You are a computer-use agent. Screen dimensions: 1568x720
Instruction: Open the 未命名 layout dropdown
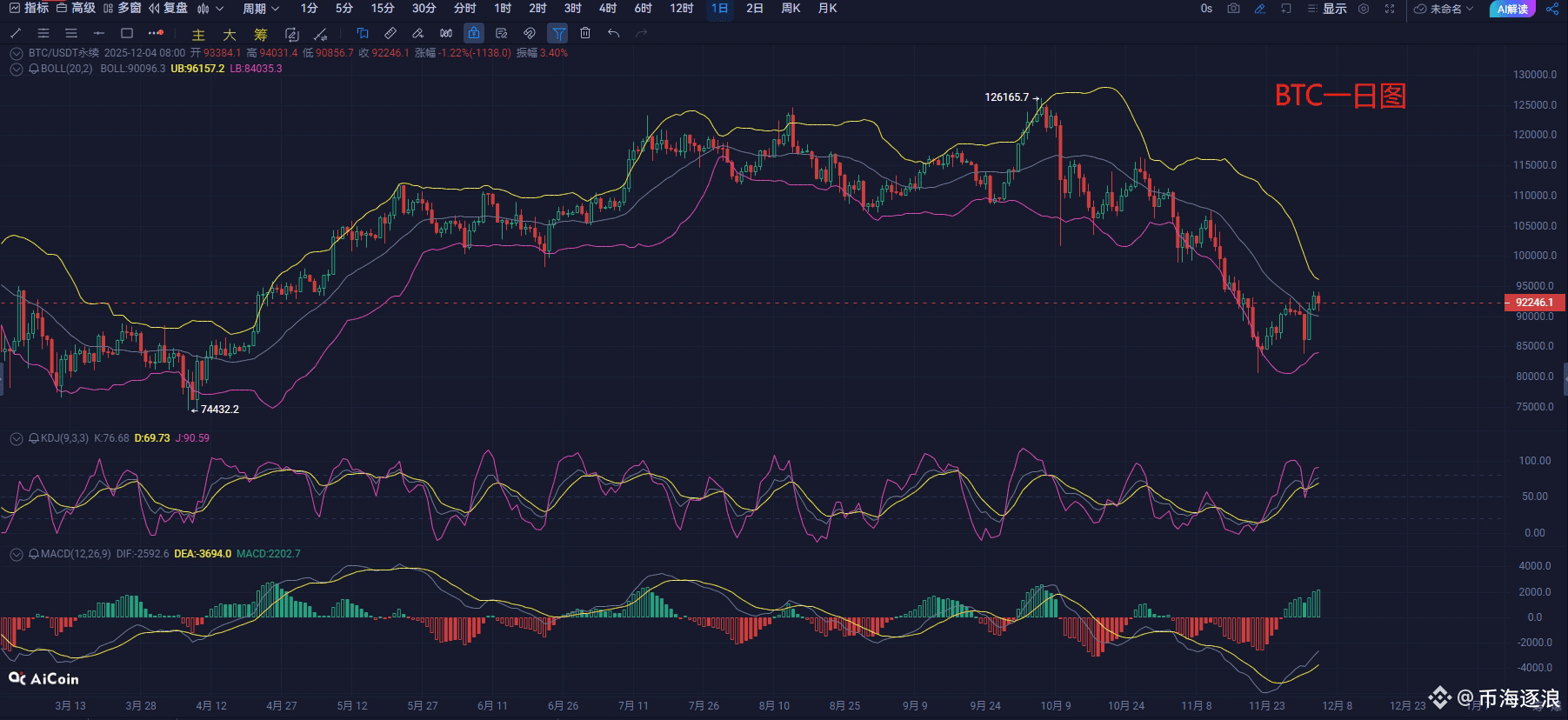click(1444, 9)
